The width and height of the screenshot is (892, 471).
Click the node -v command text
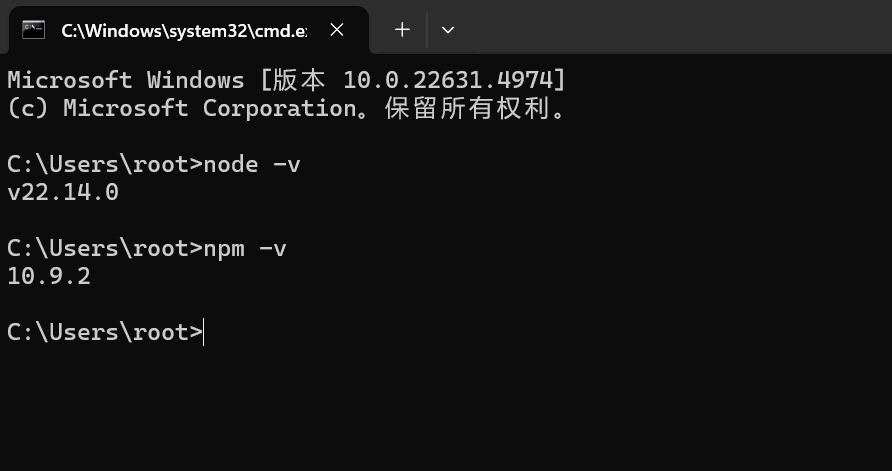pyautogui.click(x=251, y=164)
